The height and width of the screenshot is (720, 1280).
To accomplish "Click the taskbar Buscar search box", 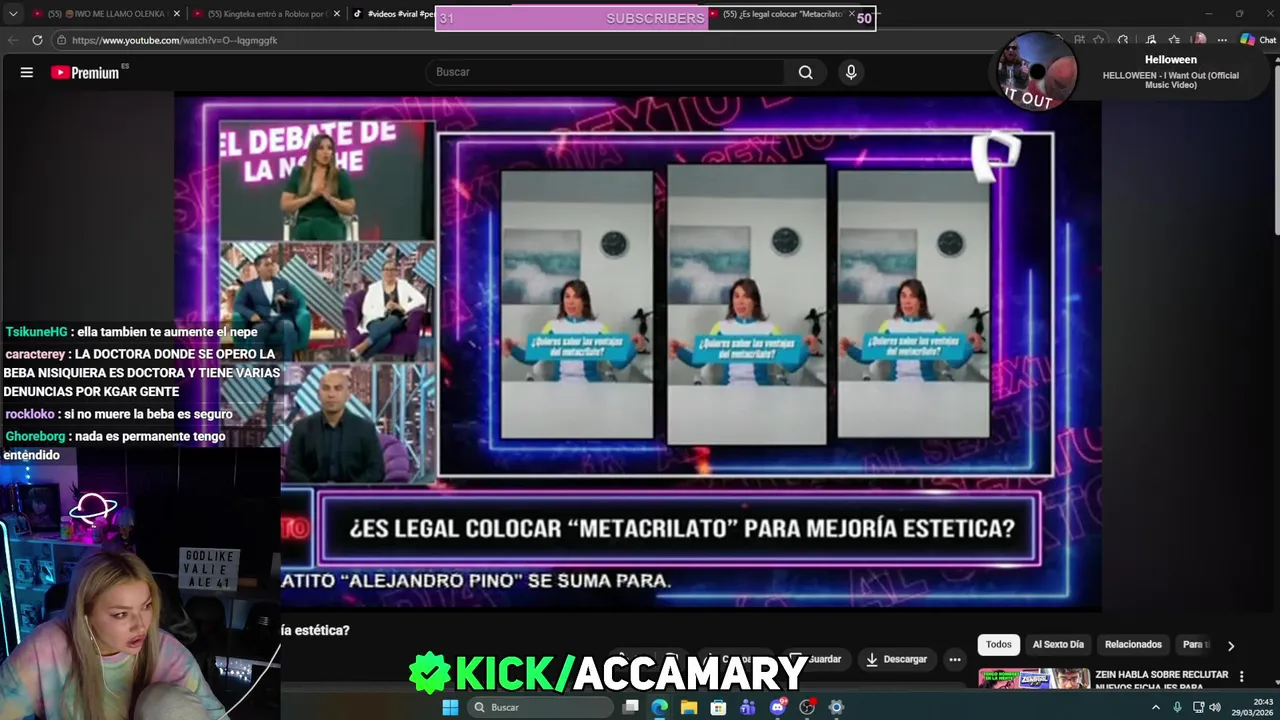I will click(540, 707).
